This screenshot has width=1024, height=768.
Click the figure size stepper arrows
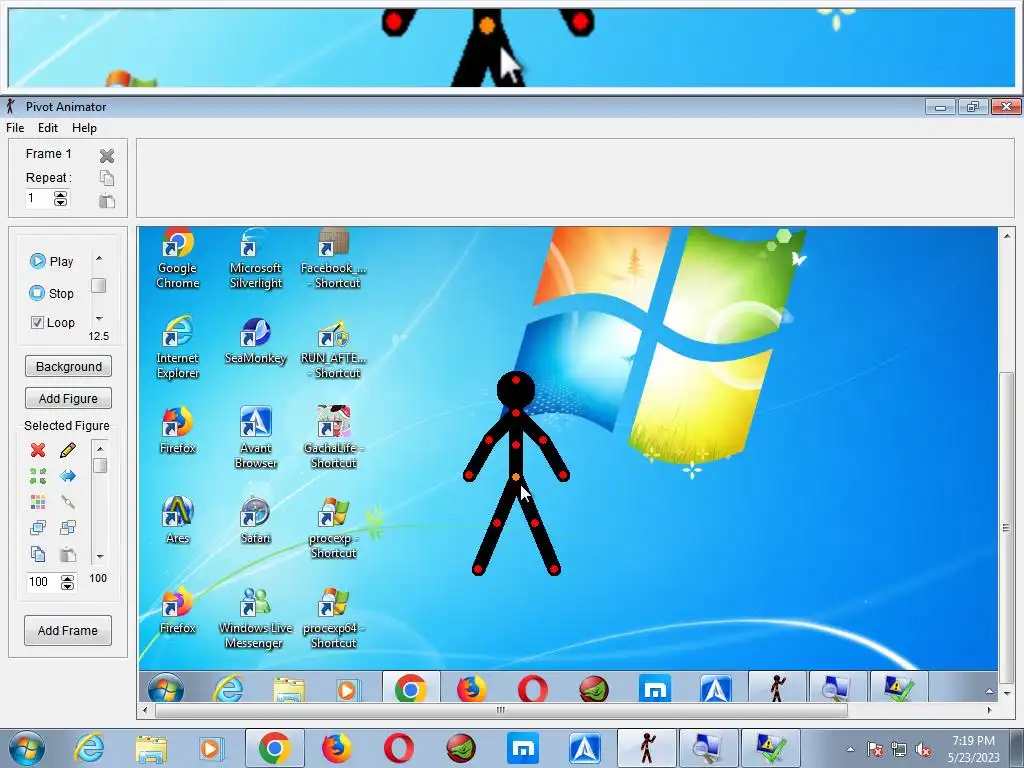67,582
